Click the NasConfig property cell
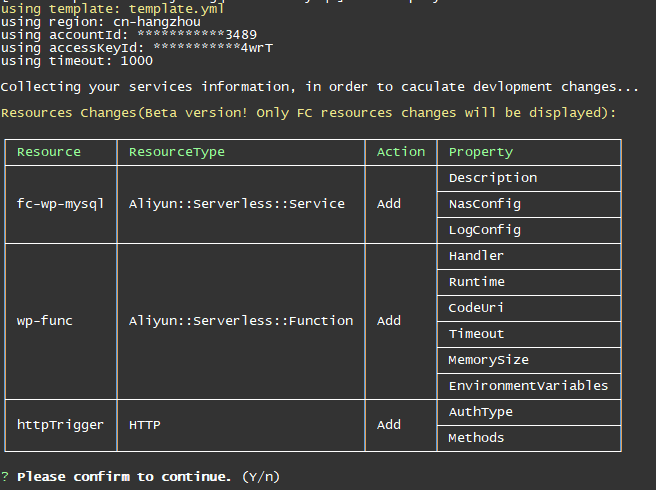Screen dimensions: 656x490 485,204
